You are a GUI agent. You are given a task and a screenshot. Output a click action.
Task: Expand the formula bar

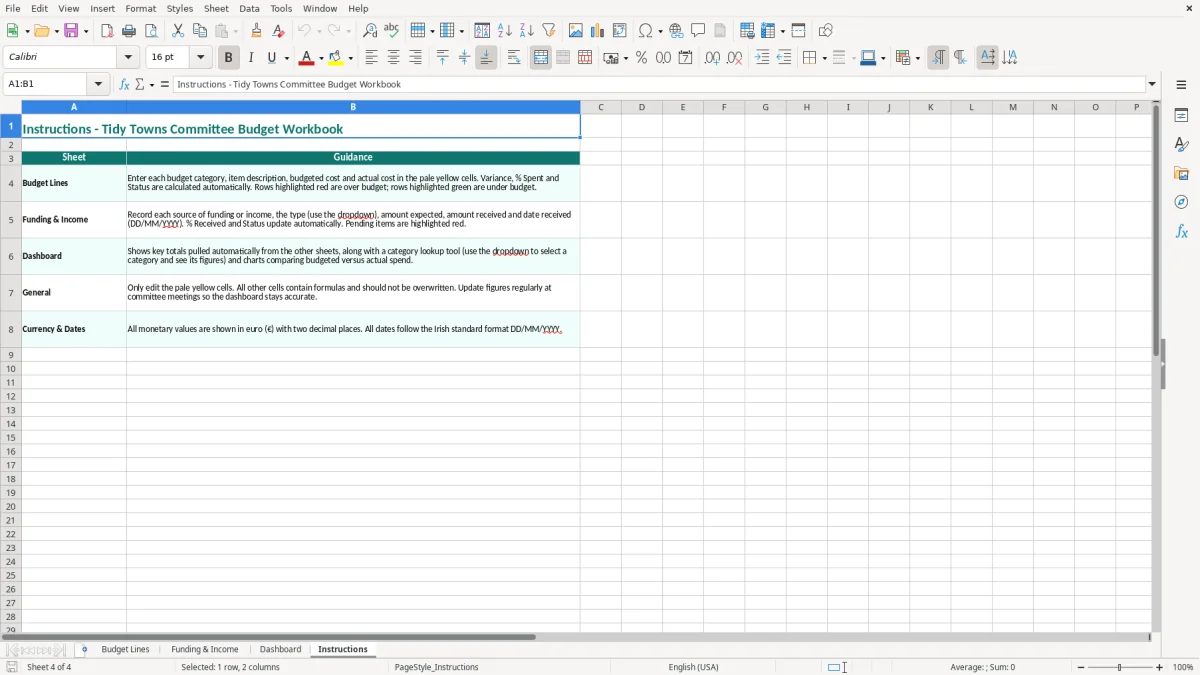(1152, 84)
